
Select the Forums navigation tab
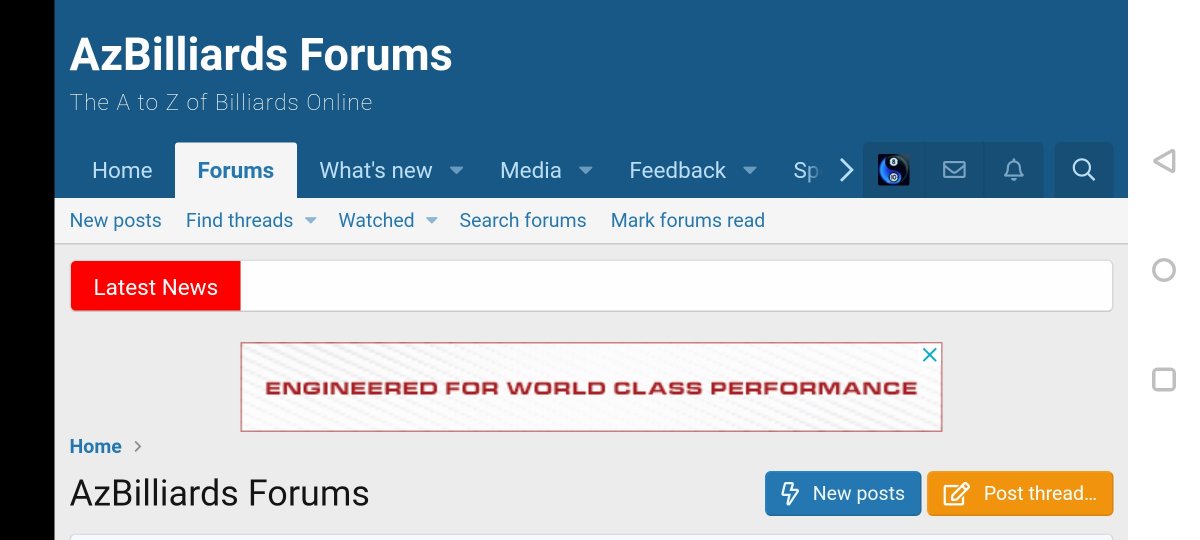[236, 170]
